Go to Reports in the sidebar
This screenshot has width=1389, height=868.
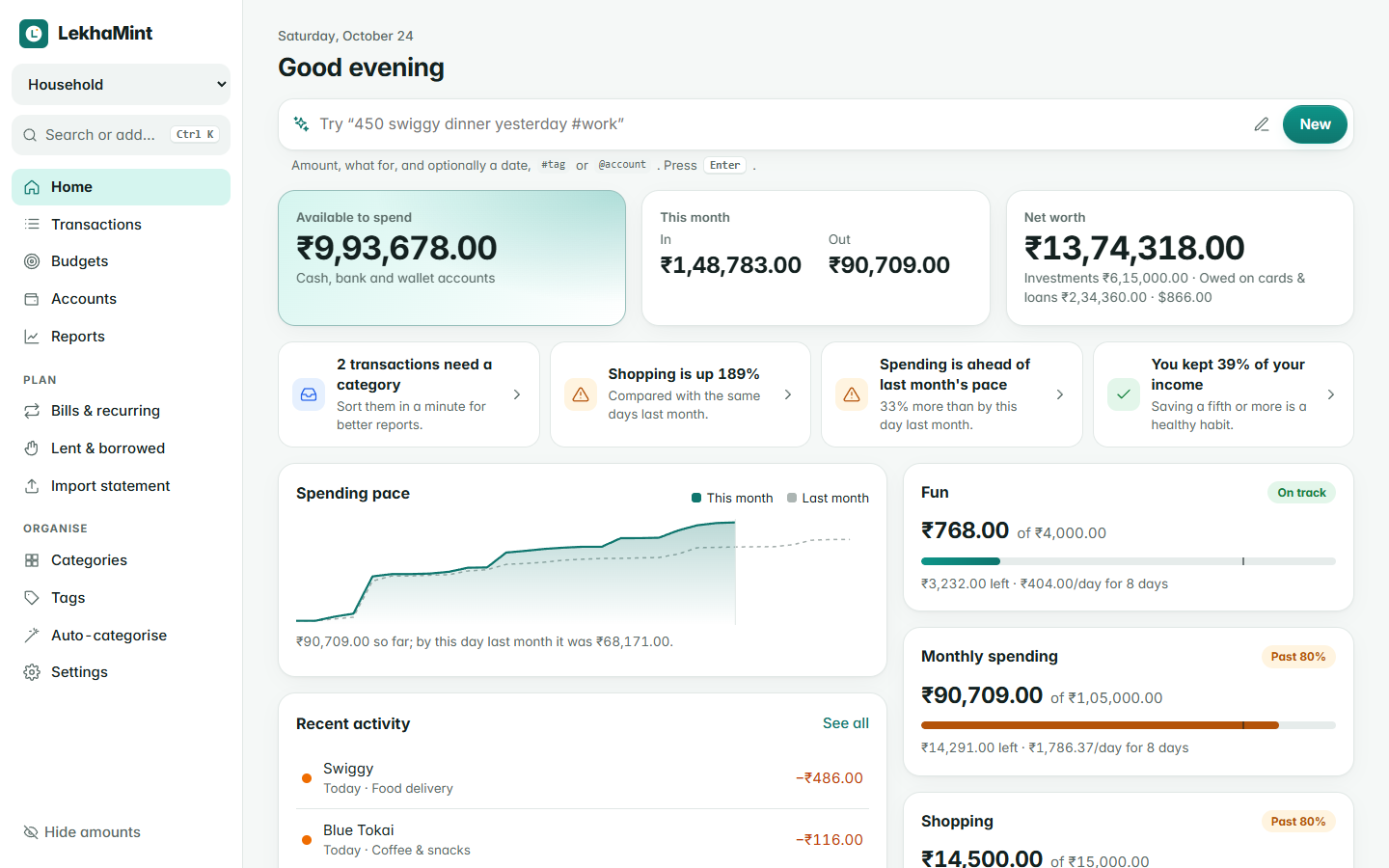[121, 337]
